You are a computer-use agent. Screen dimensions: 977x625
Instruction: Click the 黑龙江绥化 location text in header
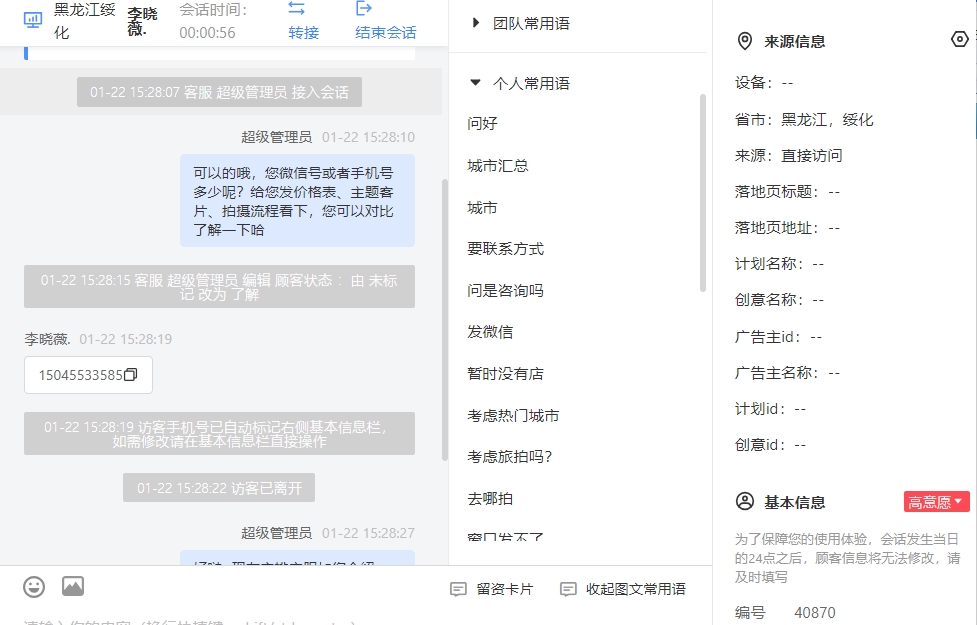point(85,21)
